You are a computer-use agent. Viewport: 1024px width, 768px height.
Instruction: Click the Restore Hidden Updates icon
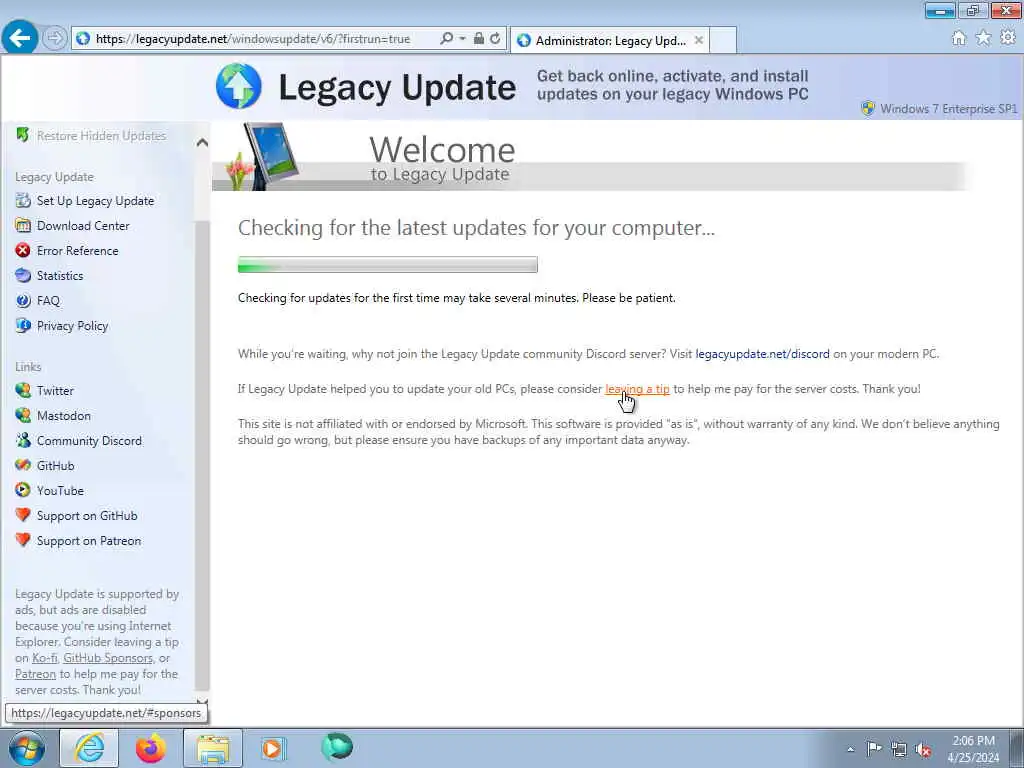[x=23, y=135]
